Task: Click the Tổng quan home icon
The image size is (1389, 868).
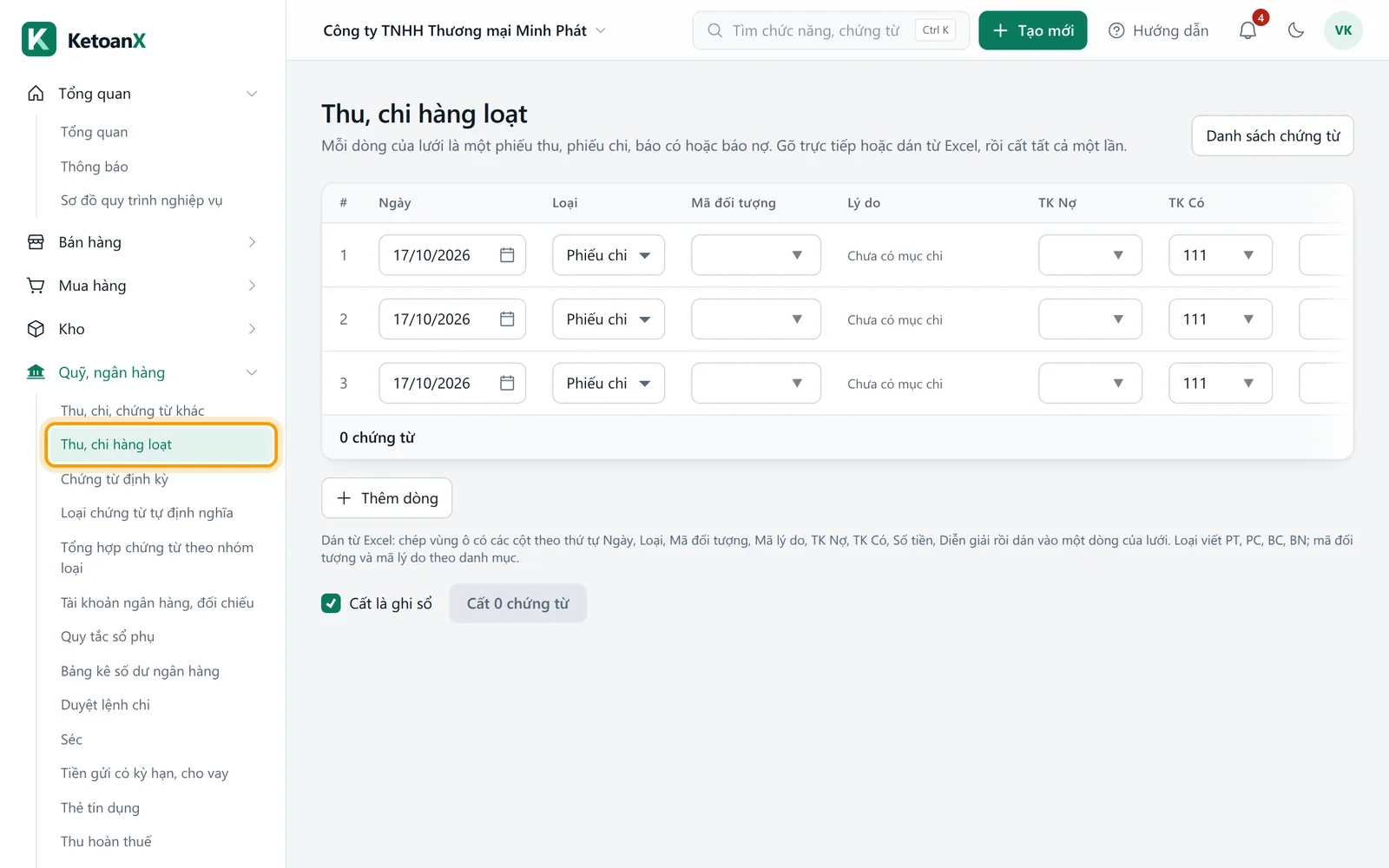Action: click(36, 94)
